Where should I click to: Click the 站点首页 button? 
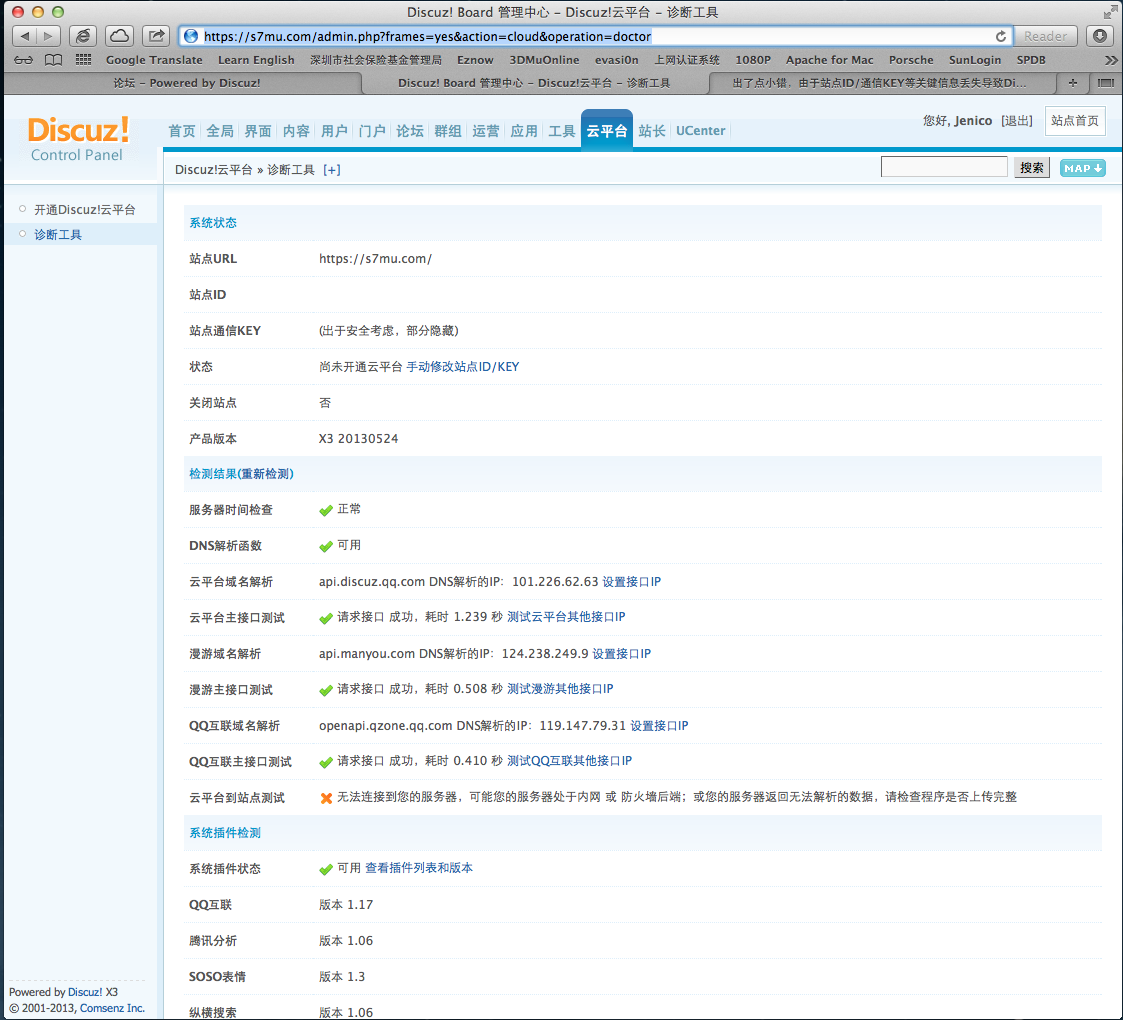[1075, 120]
